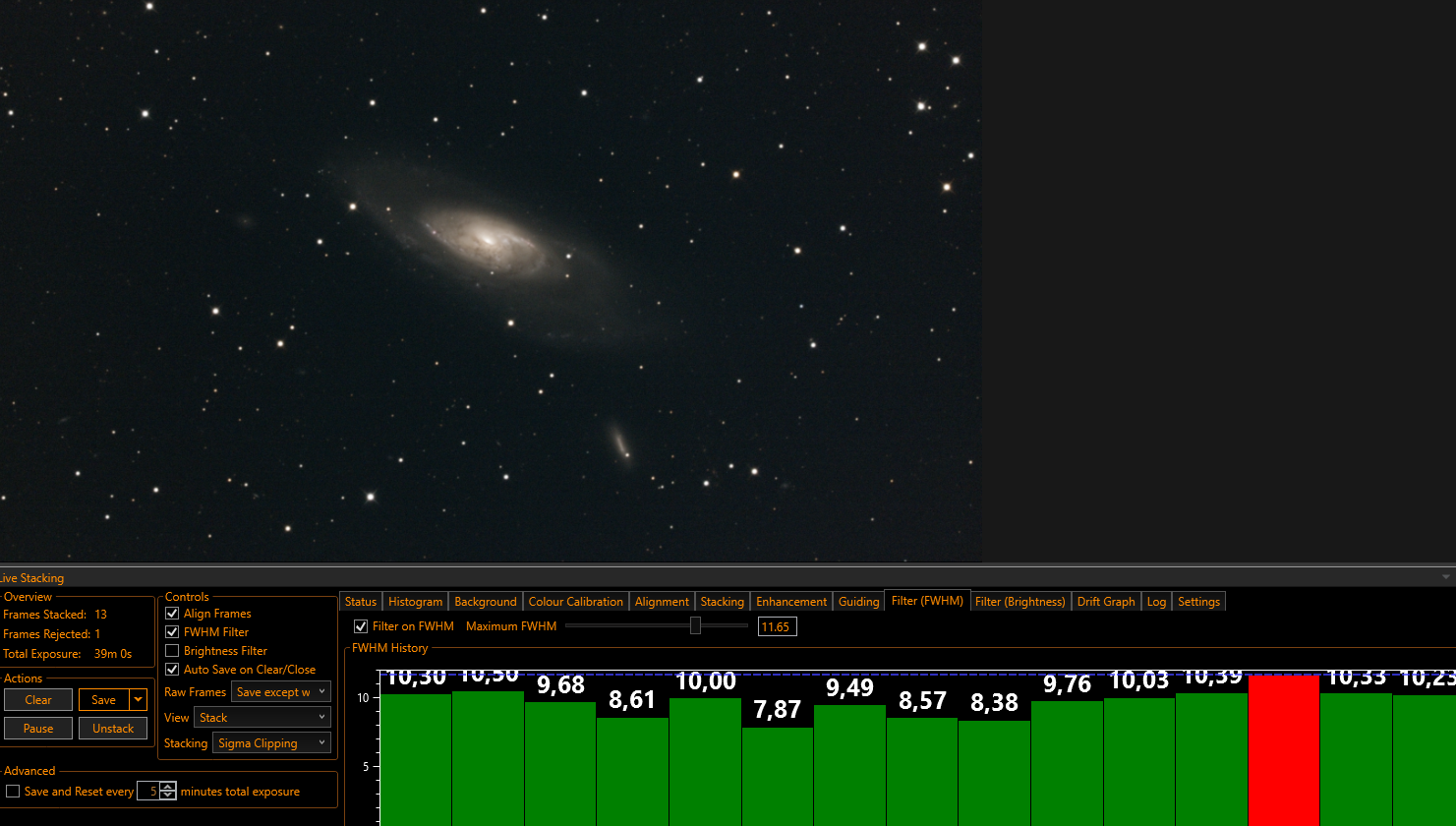The image size is (1456, 826).
Task: Open the Stacking tab
Action: coord(723,602)
